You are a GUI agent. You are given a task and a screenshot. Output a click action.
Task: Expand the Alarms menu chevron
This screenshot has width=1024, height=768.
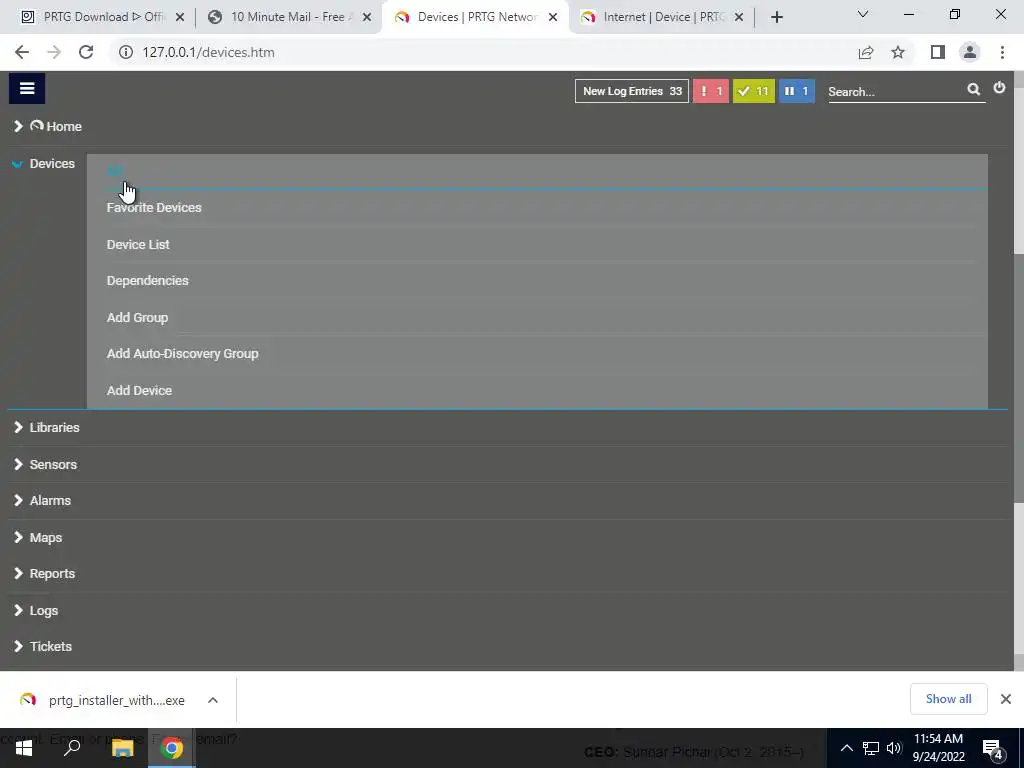pos(18,500)
